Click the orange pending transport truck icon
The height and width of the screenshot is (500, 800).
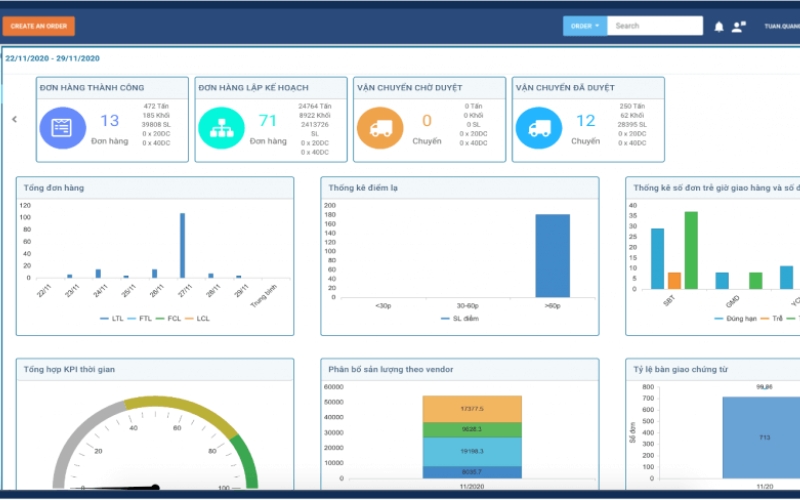pos(380,128)
